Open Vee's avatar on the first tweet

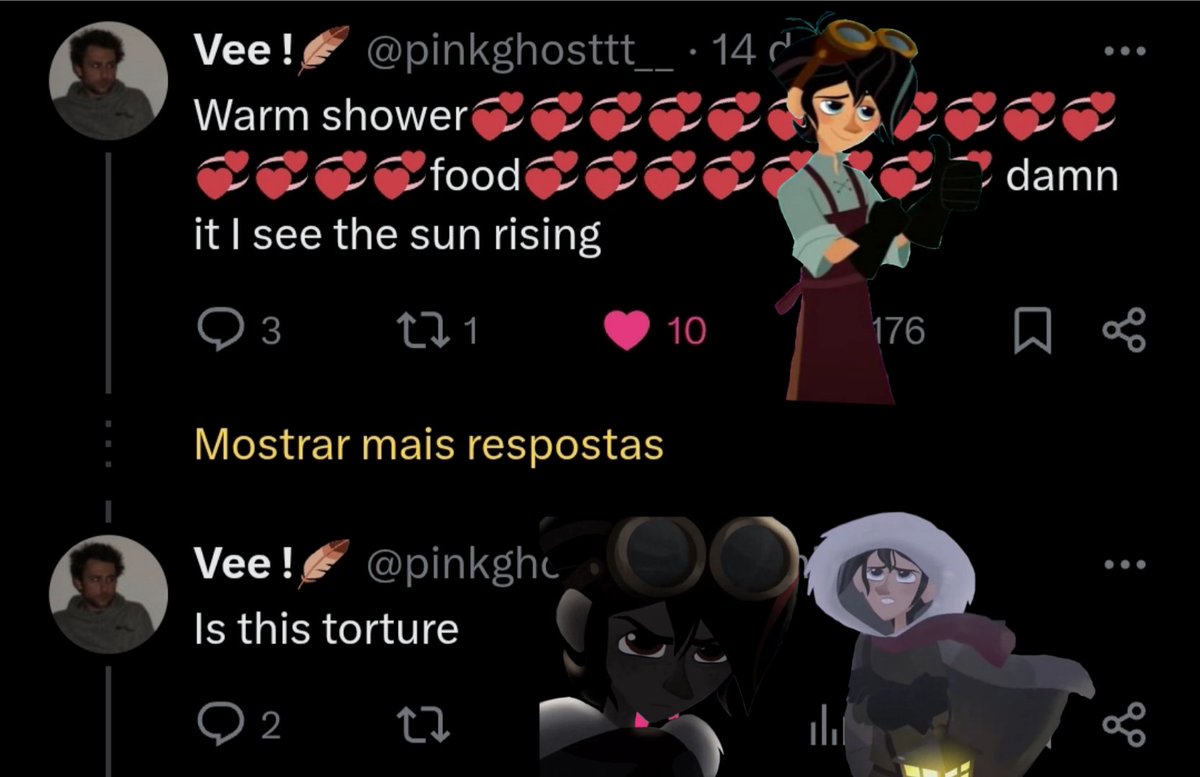point(109,78)
